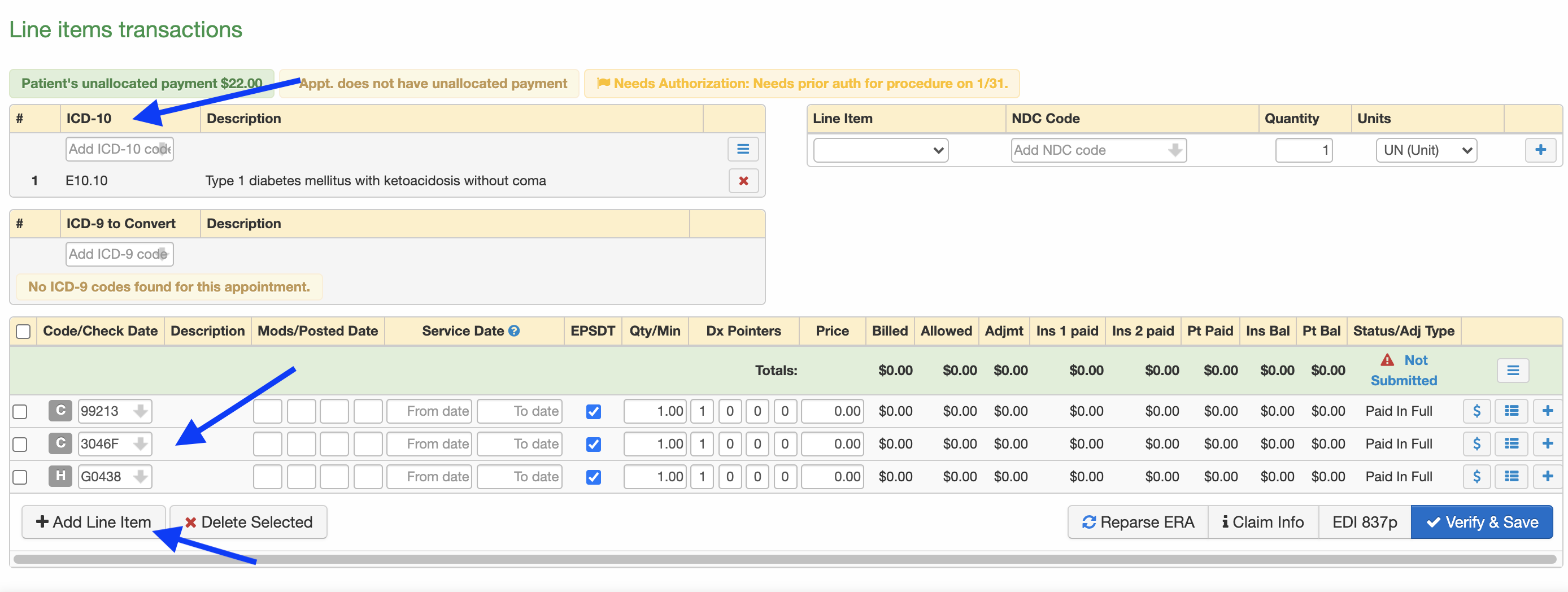This screenshot has height=592, width=1568.
Task: Click the Not Submitted status link
Action: [x=1404, y=371]
